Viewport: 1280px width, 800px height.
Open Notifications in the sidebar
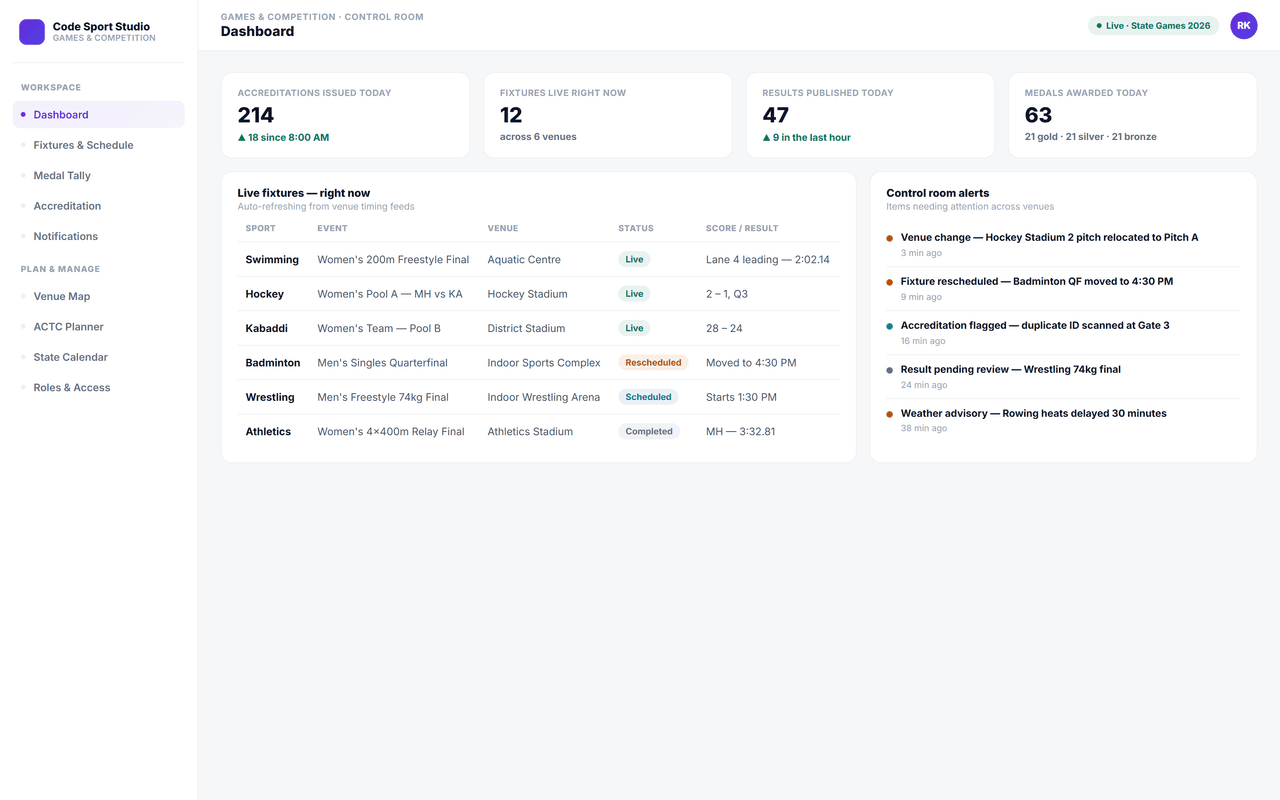(x=99, y=237)
